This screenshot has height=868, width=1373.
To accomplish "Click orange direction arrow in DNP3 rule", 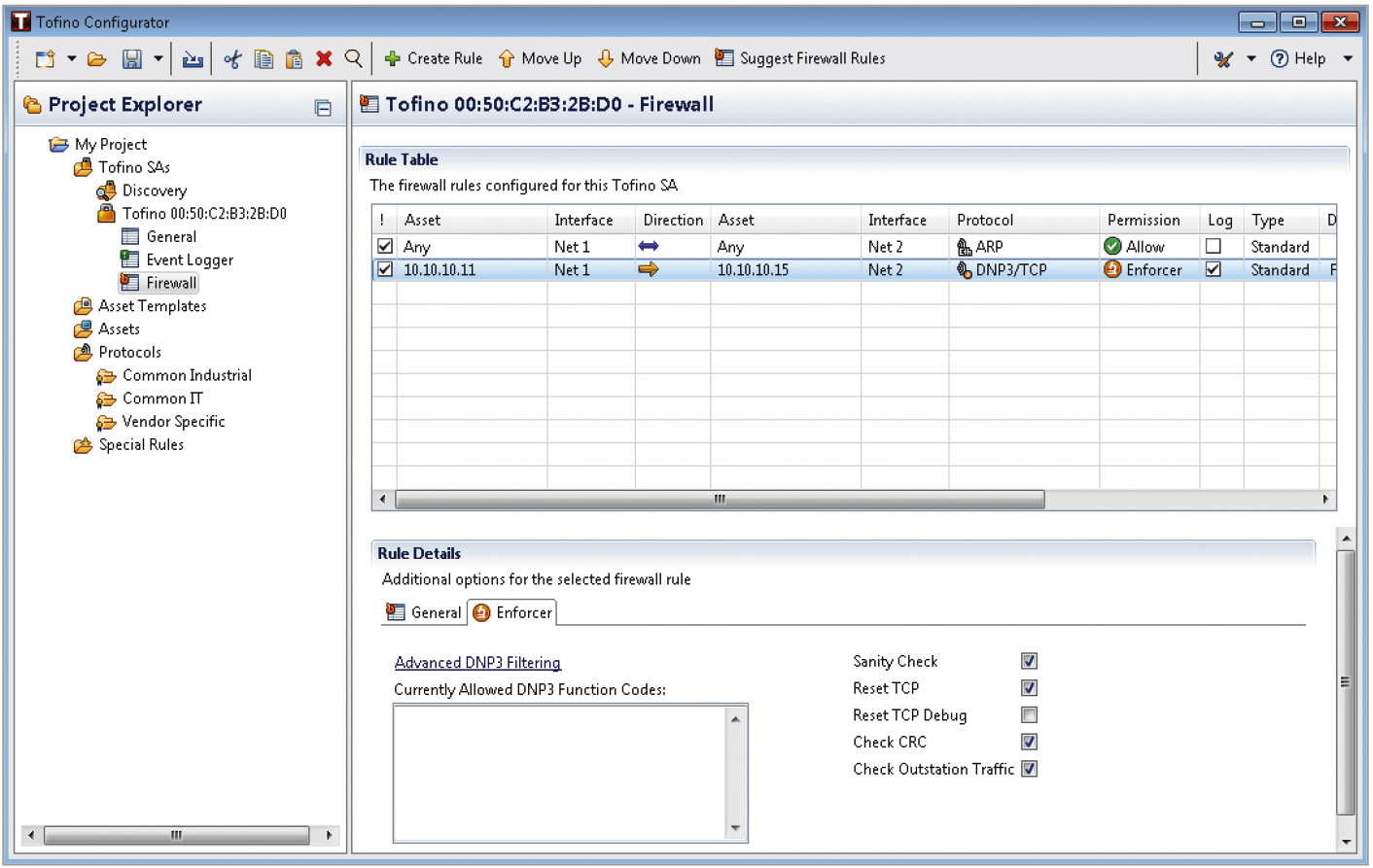I will [649, 270].
